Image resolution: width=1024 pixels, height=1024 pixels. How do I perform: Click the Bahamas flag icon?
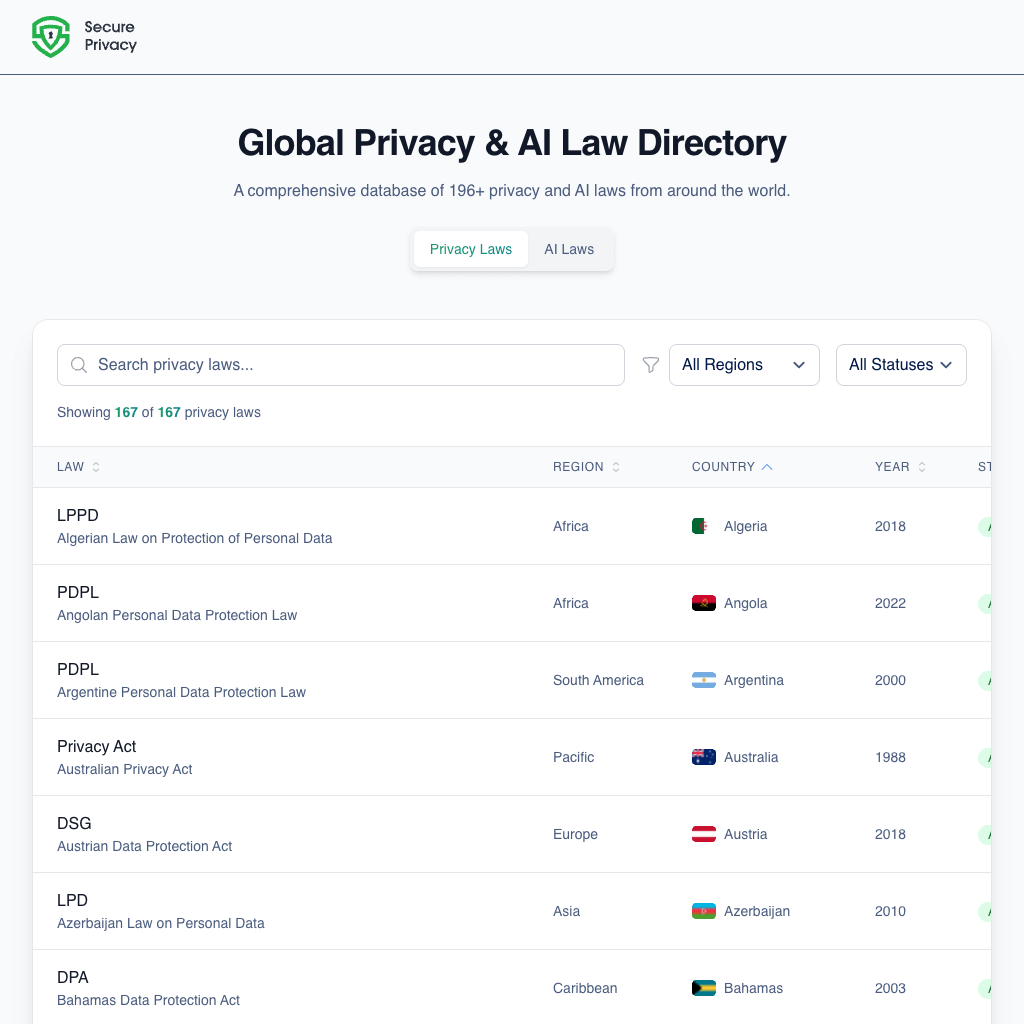coord(704,988)
